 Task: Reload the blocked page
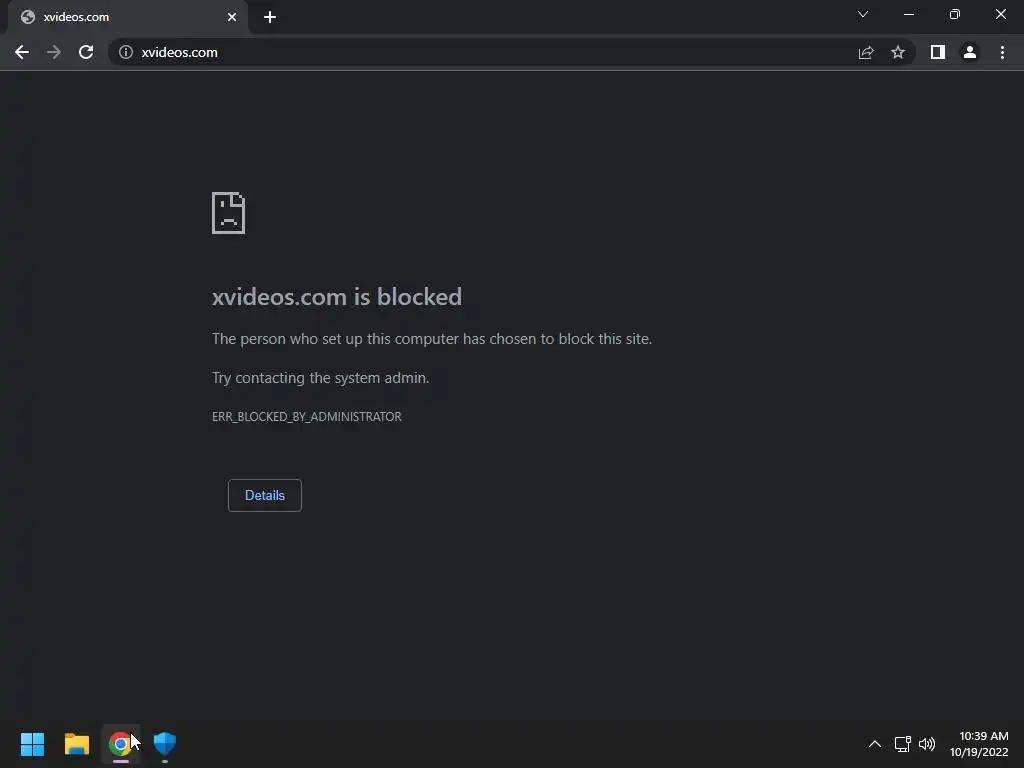(86, 52)
